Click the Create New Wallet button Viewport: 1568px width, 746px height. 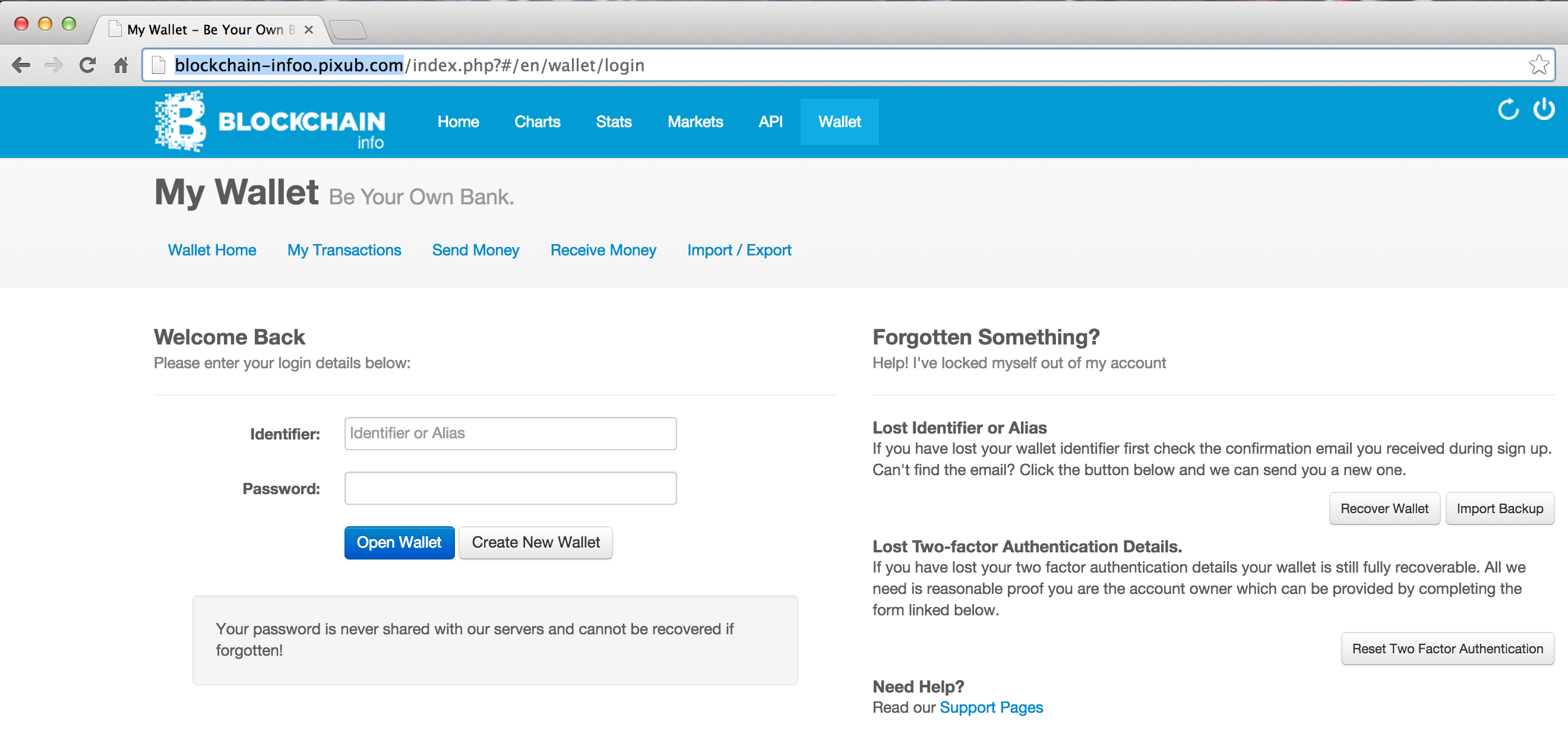(x=535, y=542)
